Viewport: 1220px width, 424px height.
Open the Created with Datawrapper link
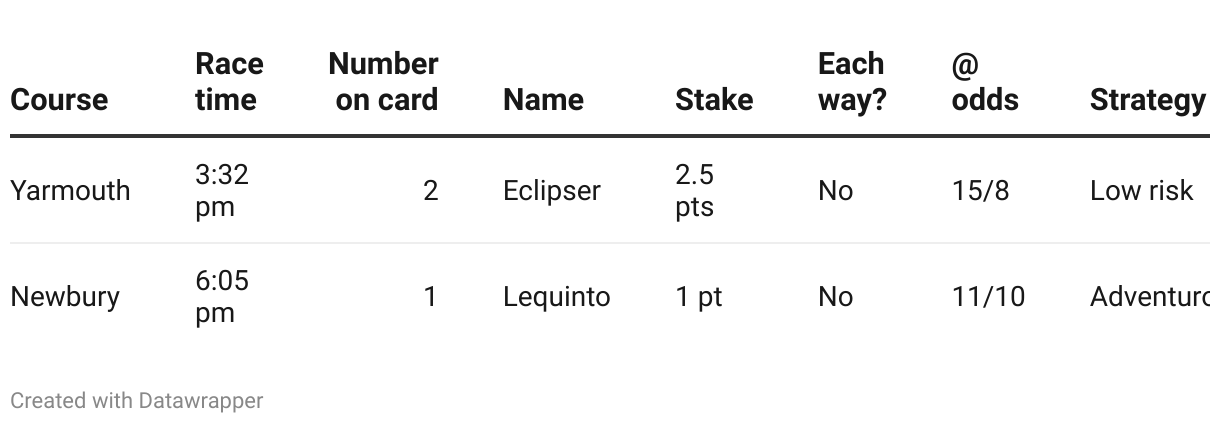[136, 401]
